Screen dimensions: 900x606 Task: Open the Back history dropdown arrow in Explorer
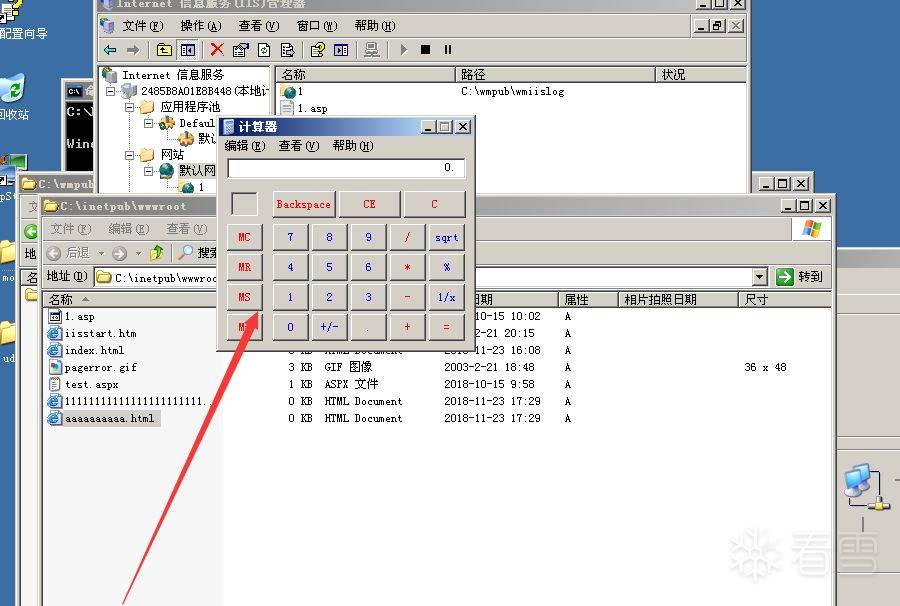click(x=101, y=252)
